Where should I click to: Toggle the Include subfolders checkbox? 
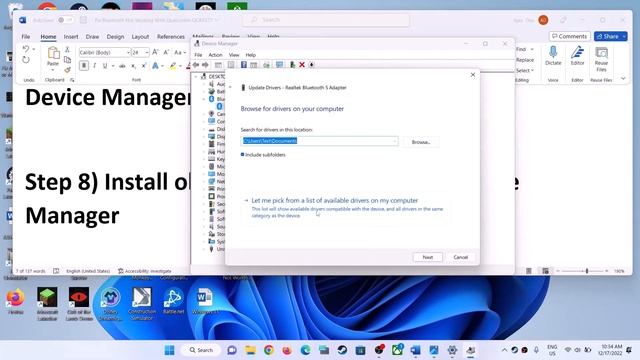pos(242,155)
